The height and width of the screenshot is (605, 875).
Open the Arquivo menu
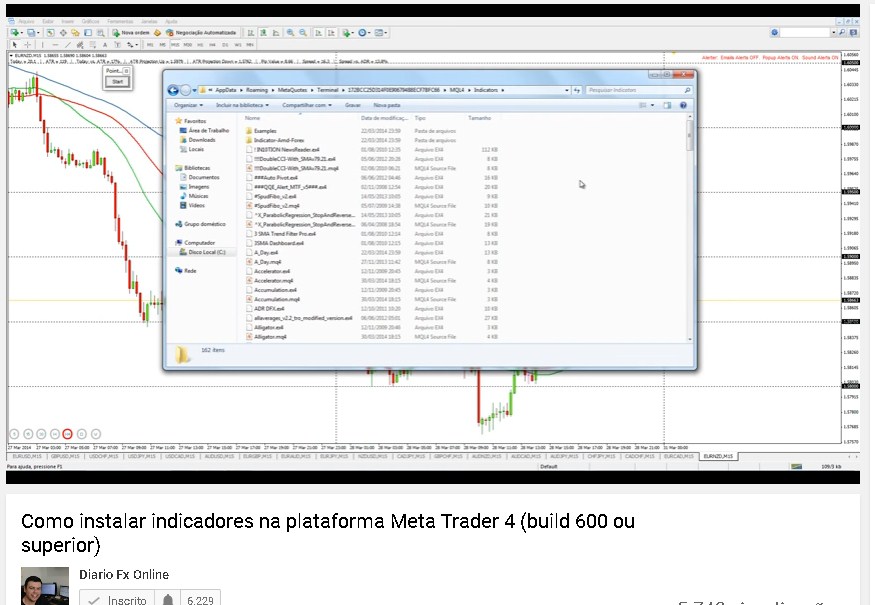(x=26, y=21)
